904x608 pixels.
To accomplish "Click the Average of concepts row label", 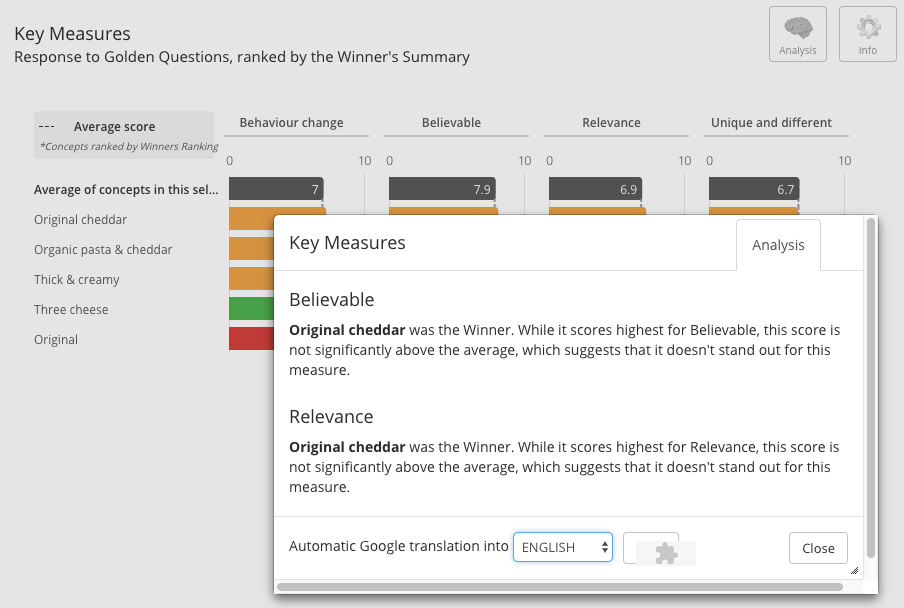I will pyautogui.click(x=126, y=190).
